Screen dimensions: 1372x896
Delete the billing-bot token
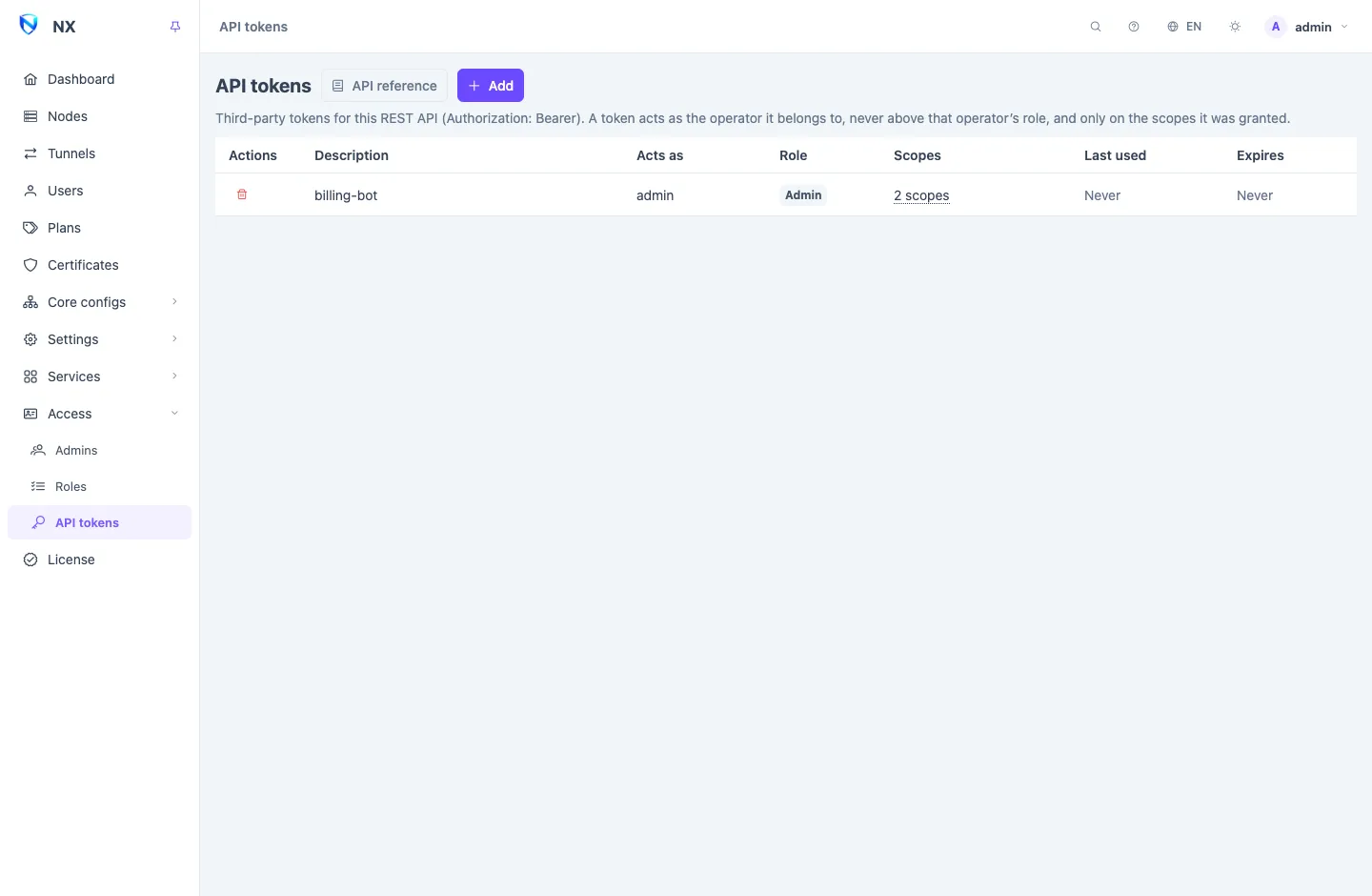tap(242, 194)
